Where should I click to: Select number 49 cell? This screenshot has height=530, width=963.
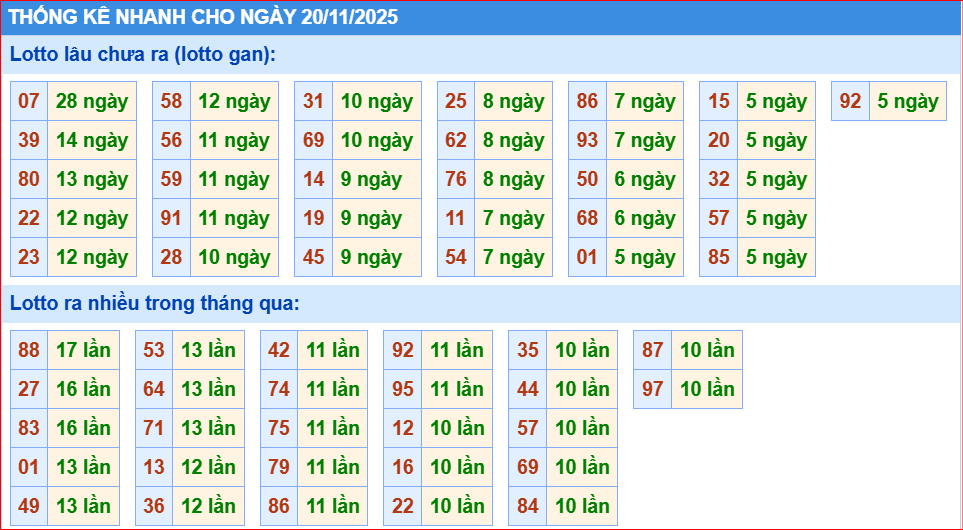[29, 506]
